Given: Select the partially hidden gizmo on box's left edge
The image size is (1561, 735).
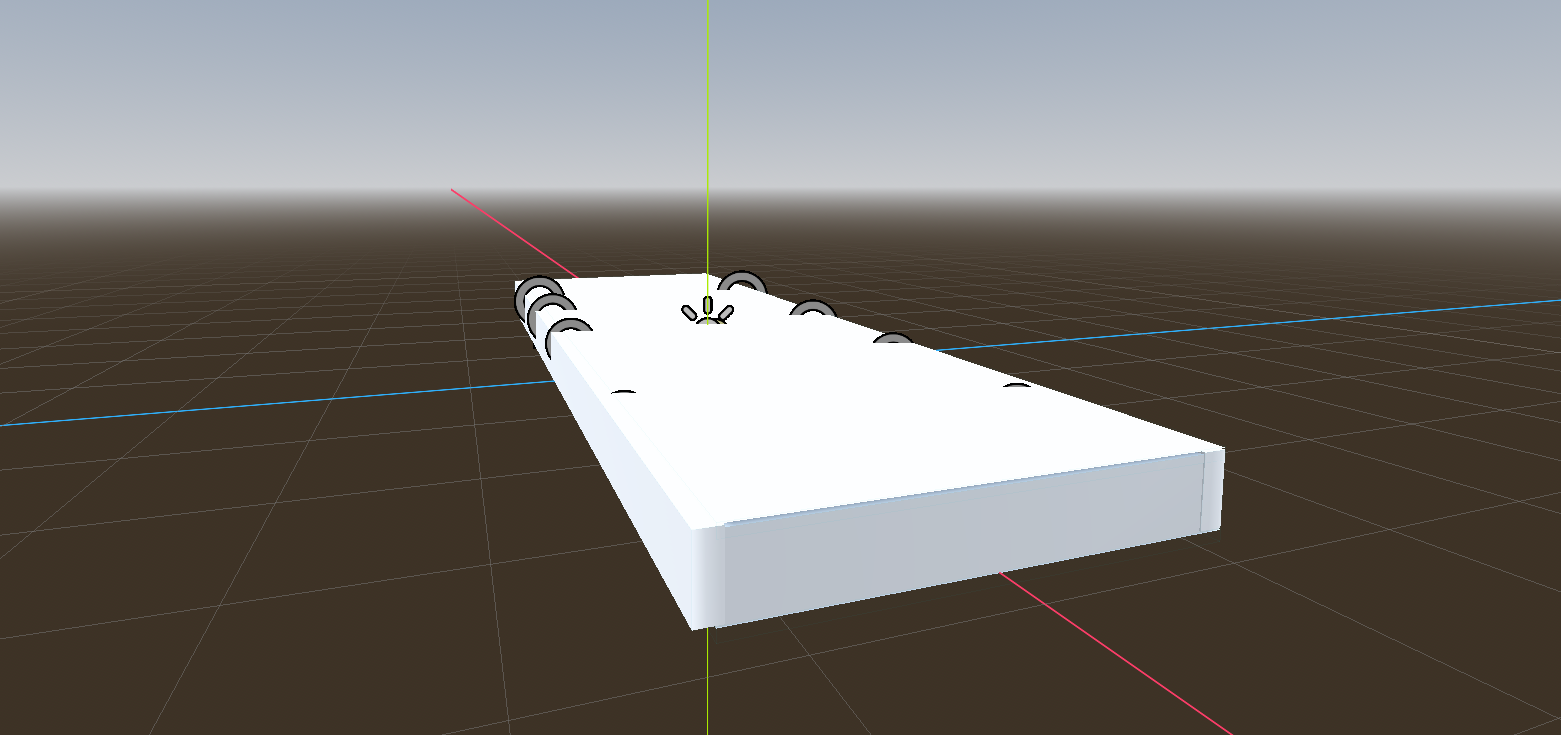Looking at the screenshot, I should point(623,393).
